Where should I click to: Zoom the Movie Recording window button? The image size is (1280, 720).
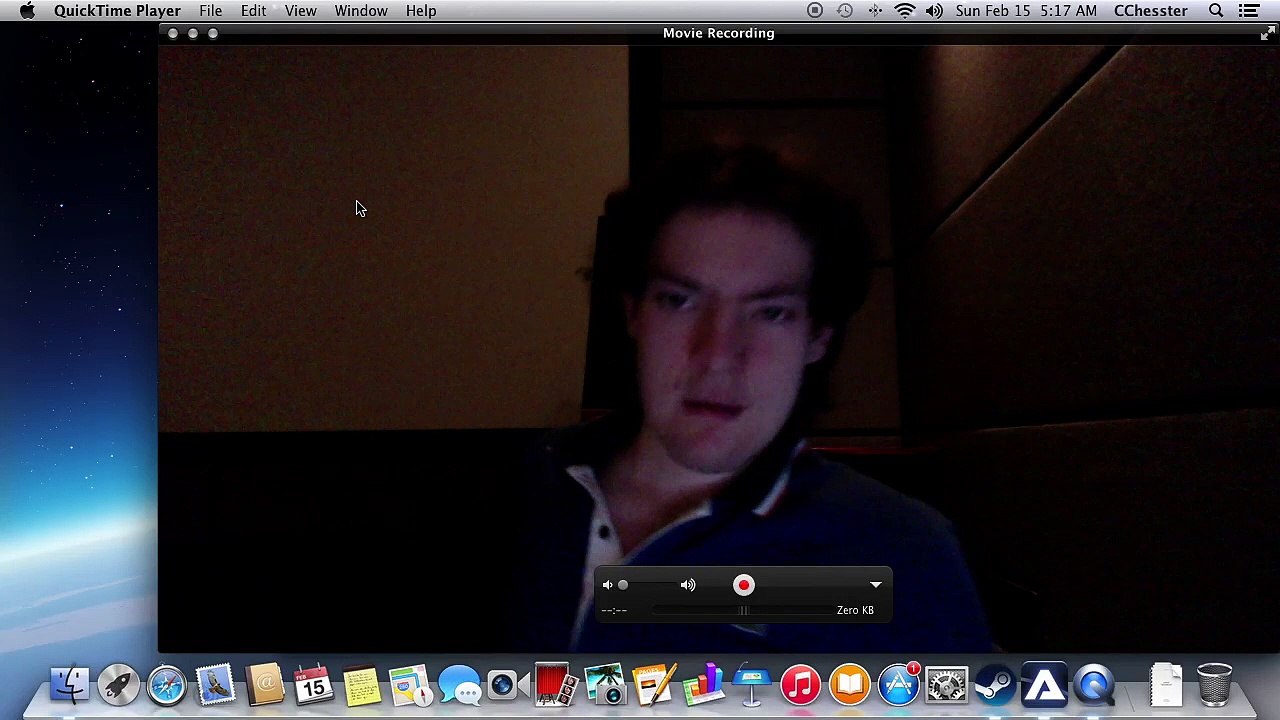pos(213,33)
